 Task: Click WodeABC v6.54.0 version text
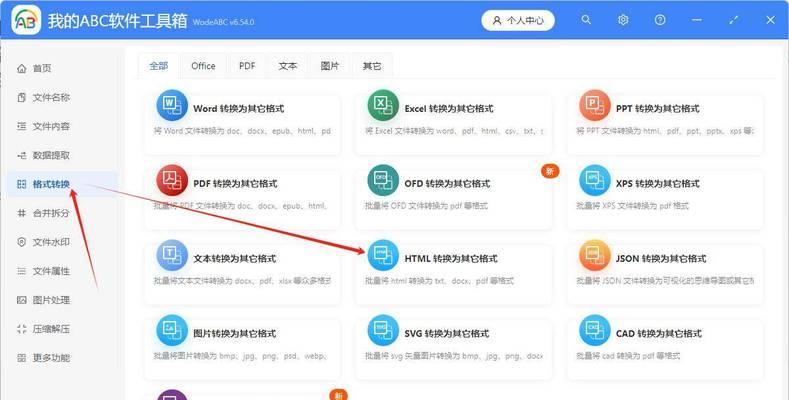[x=223, y=22]
